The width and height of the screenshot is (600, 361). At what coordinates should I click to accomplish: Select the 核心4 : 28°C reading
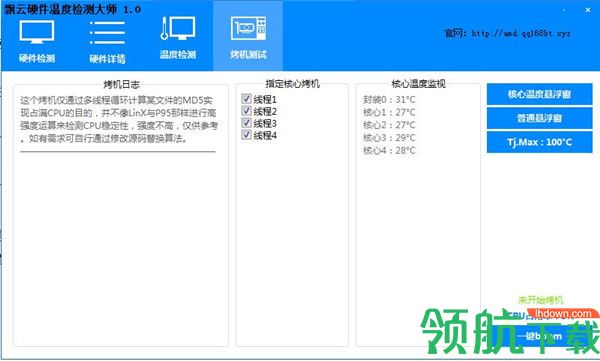click(x=389, y=150)
